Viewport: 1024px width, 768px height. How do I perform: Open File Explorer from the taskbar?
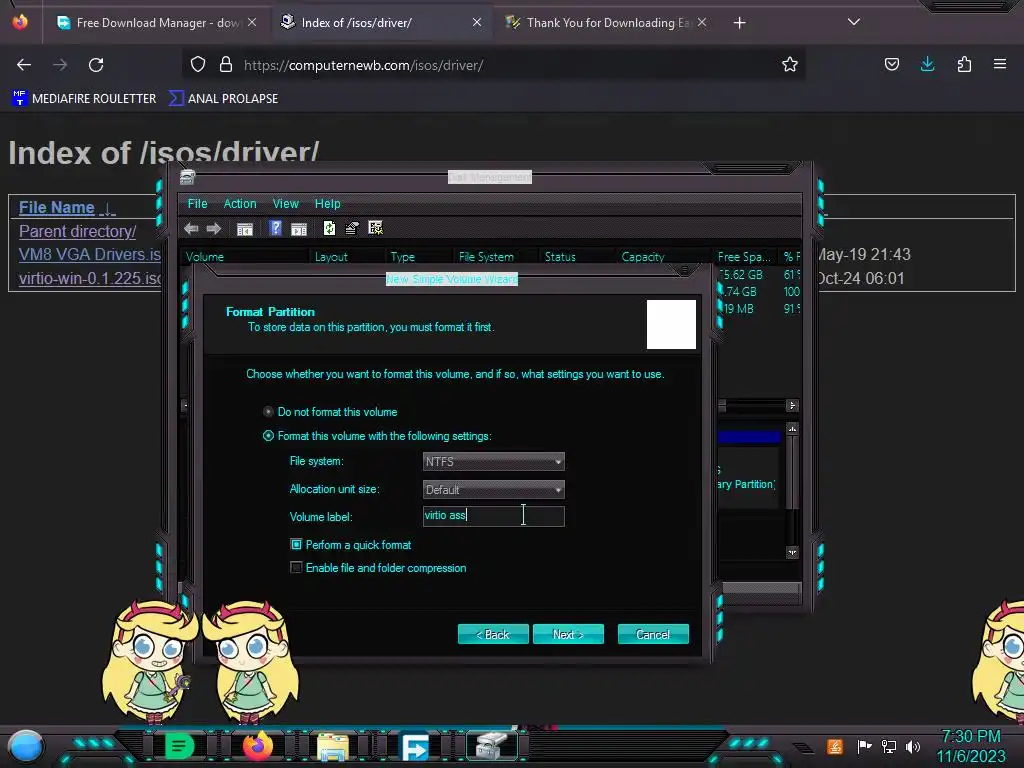(332, 746)
